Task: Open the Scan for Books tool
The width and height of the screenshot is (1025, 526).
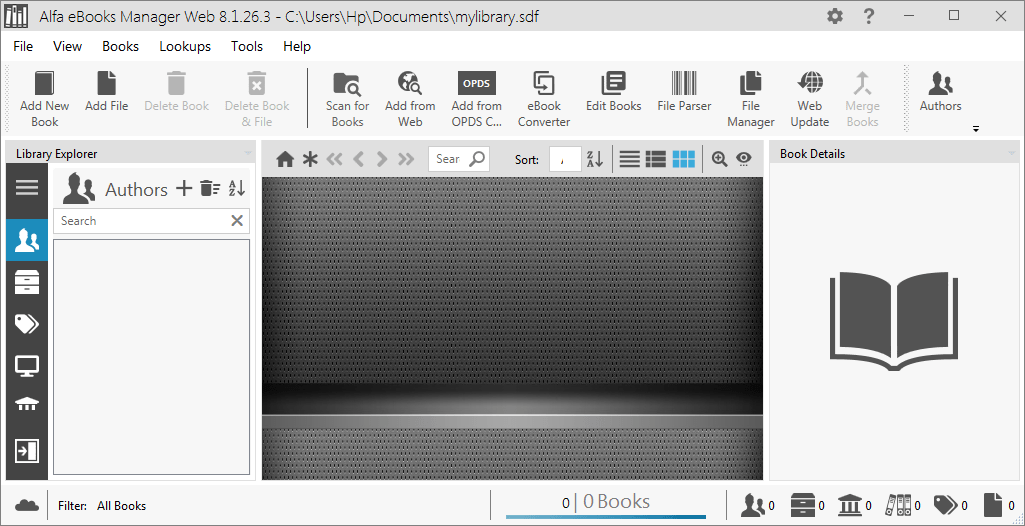Action: point(347,99)
